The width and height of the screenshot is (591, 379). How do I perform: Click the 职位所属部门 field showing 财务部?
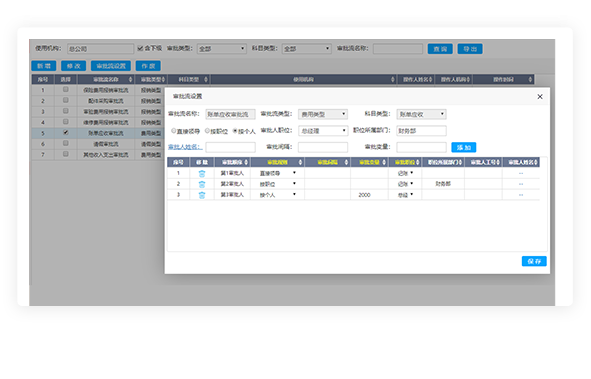click(421, 131)
